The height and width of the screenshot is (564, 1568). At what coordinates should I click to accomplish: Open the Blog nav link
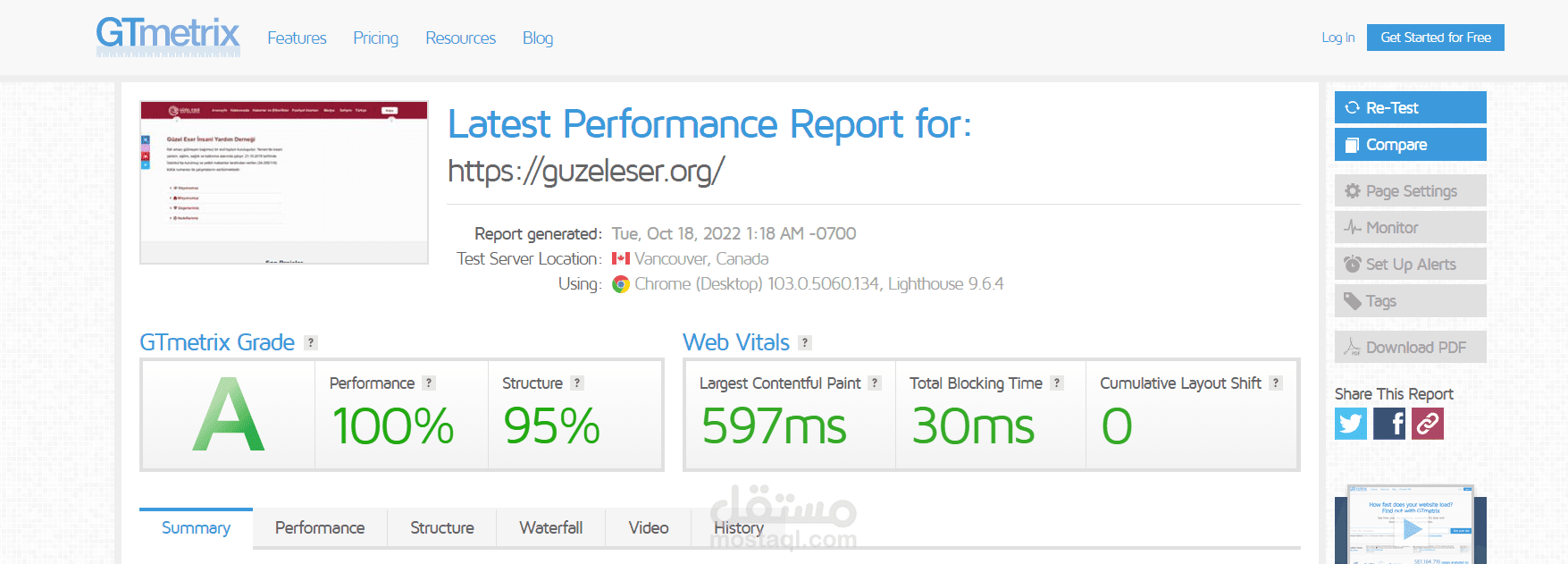[538, 38]
